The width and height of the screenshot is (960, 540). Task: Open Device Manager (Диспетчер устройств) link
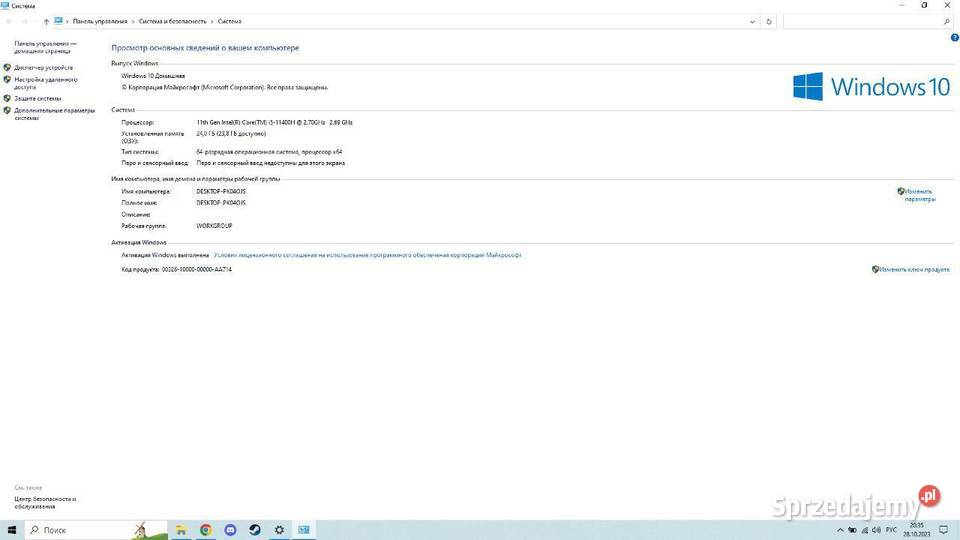click(x=43, y=67)
